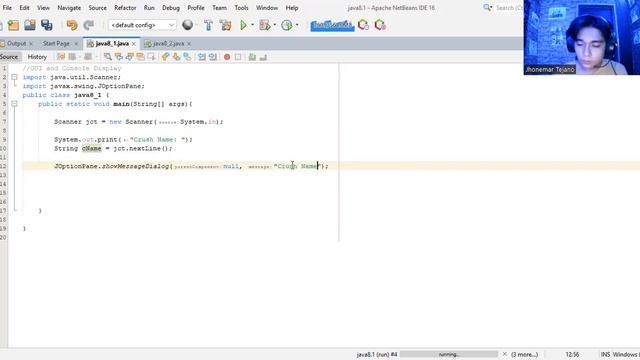The height and width of the screenshot is (360, 640).
Task: Click the Debug Project toolbar icon
Action: 264,25
